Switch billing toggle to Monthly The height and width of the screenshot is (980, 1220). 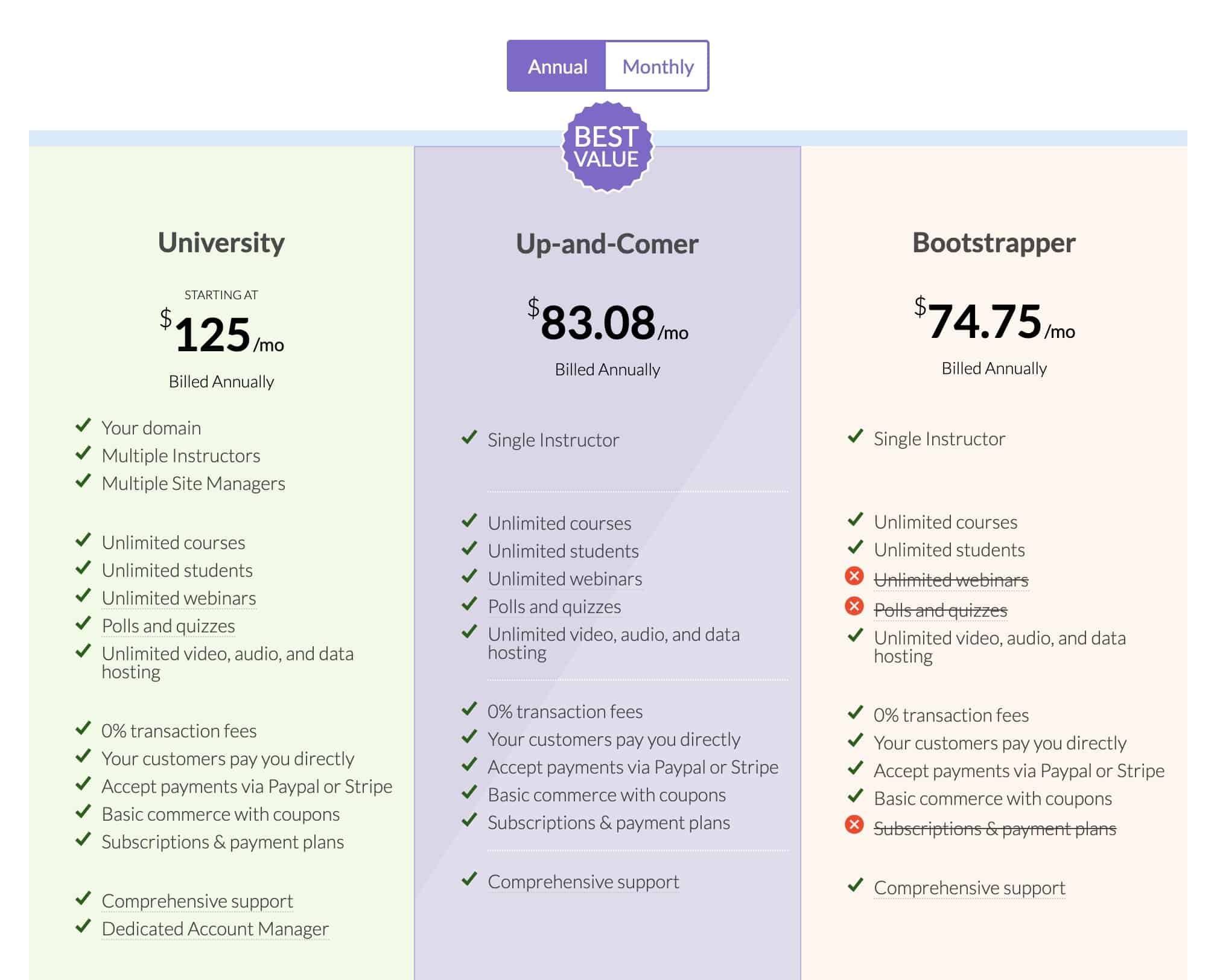(657, 66)
